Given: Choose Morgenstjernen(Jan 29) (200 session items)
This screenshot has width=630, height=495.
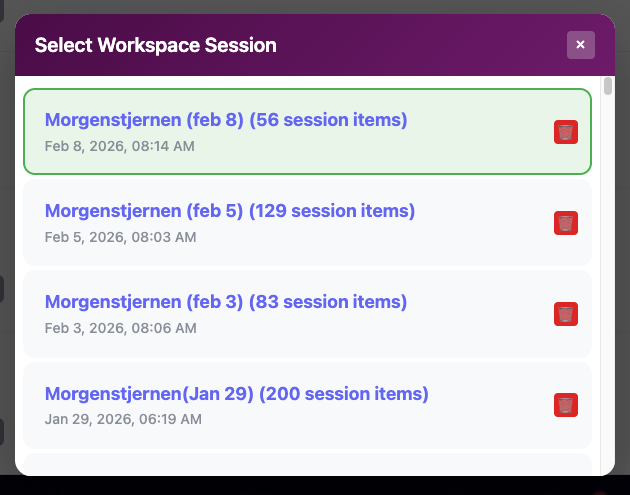Looking at the screenshot, I should tap(237, 394).
